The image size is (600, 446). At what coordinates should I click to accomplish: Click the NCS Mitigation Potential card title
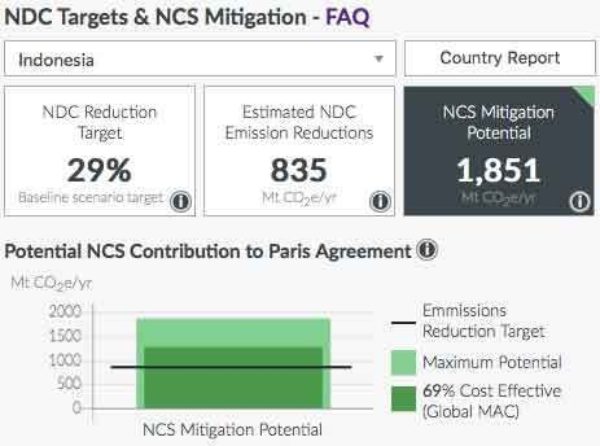(x=499, y=122)
